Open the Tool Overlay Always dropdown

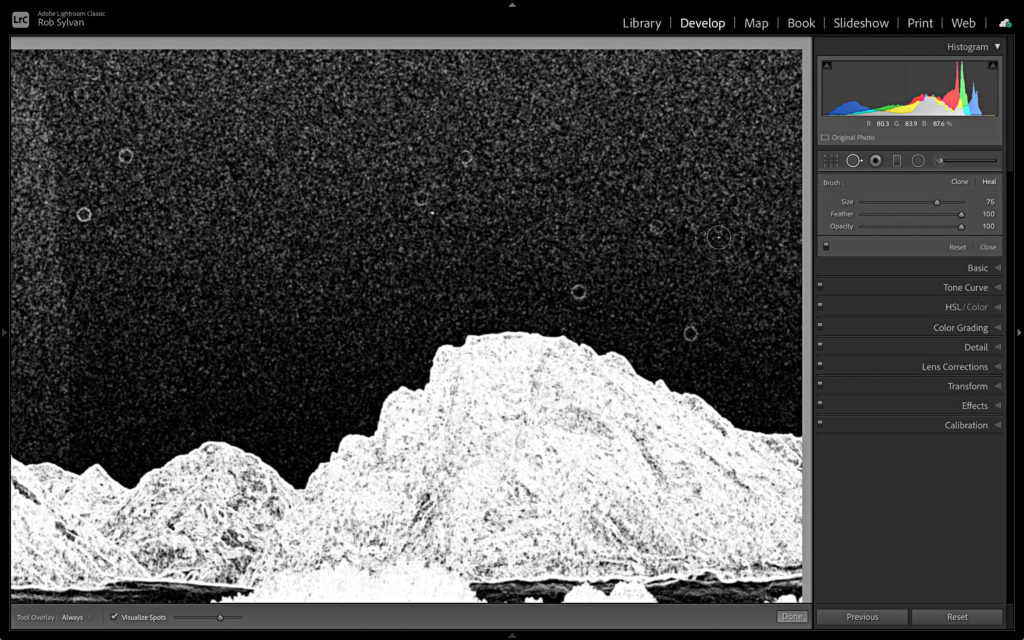76,617
